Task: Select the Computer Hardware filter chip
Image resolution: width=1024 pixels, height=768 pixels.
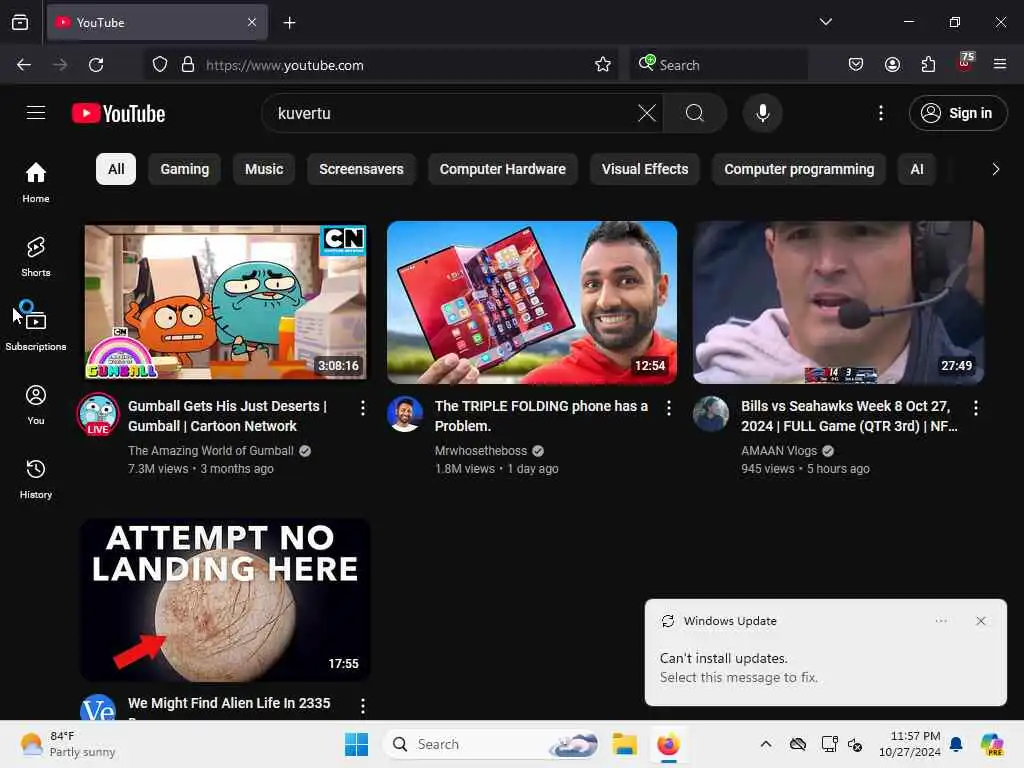Action: coord(503,169)
